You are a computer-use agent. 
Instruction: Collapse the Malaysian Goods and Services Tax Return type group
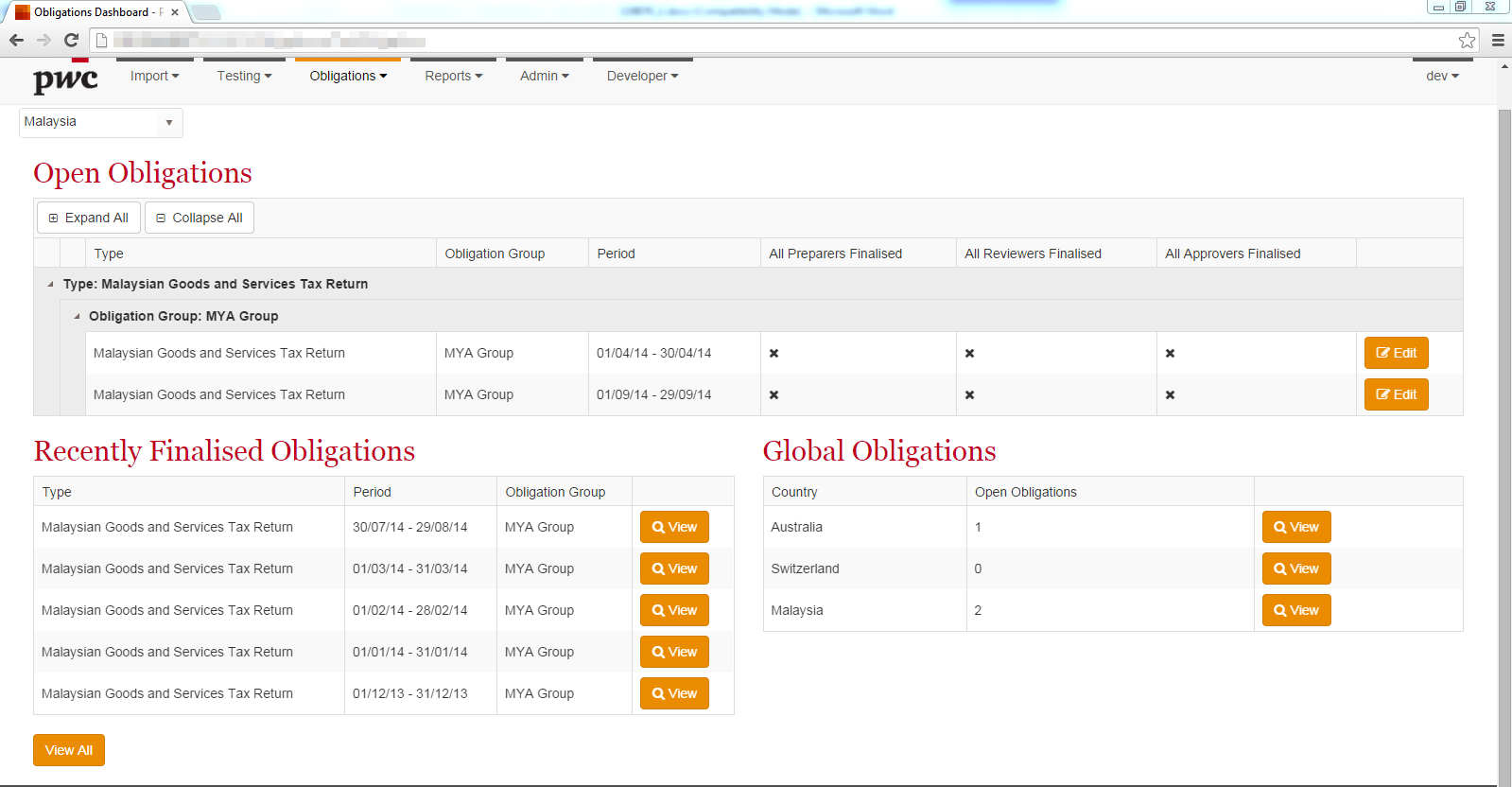(x=50, y=284)
